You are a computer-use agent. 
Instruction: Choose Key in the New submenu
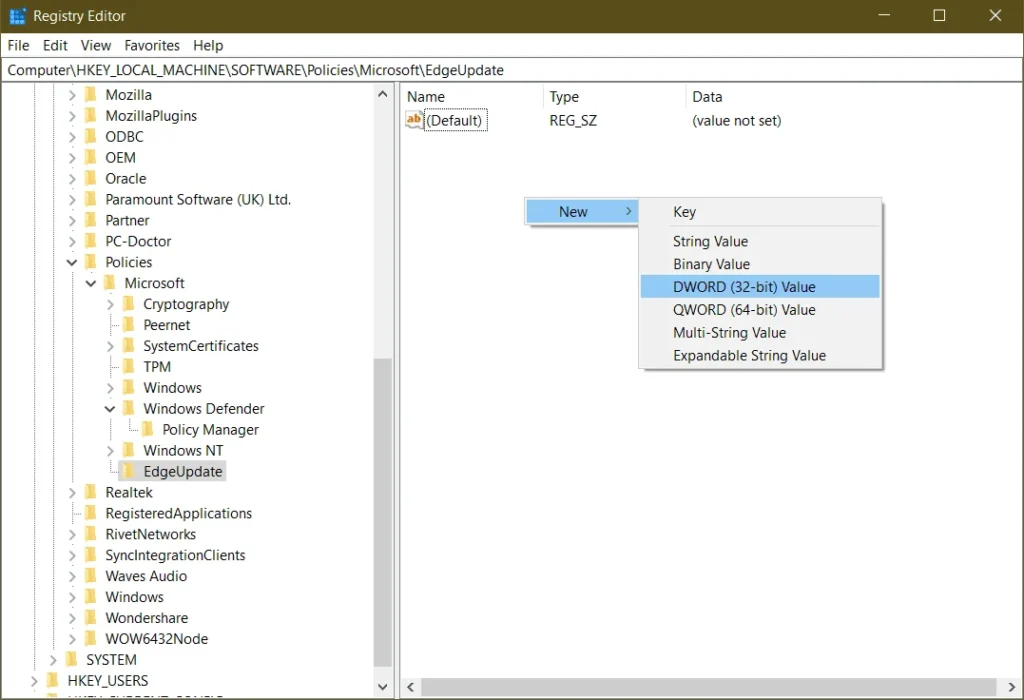coord(760,212)
